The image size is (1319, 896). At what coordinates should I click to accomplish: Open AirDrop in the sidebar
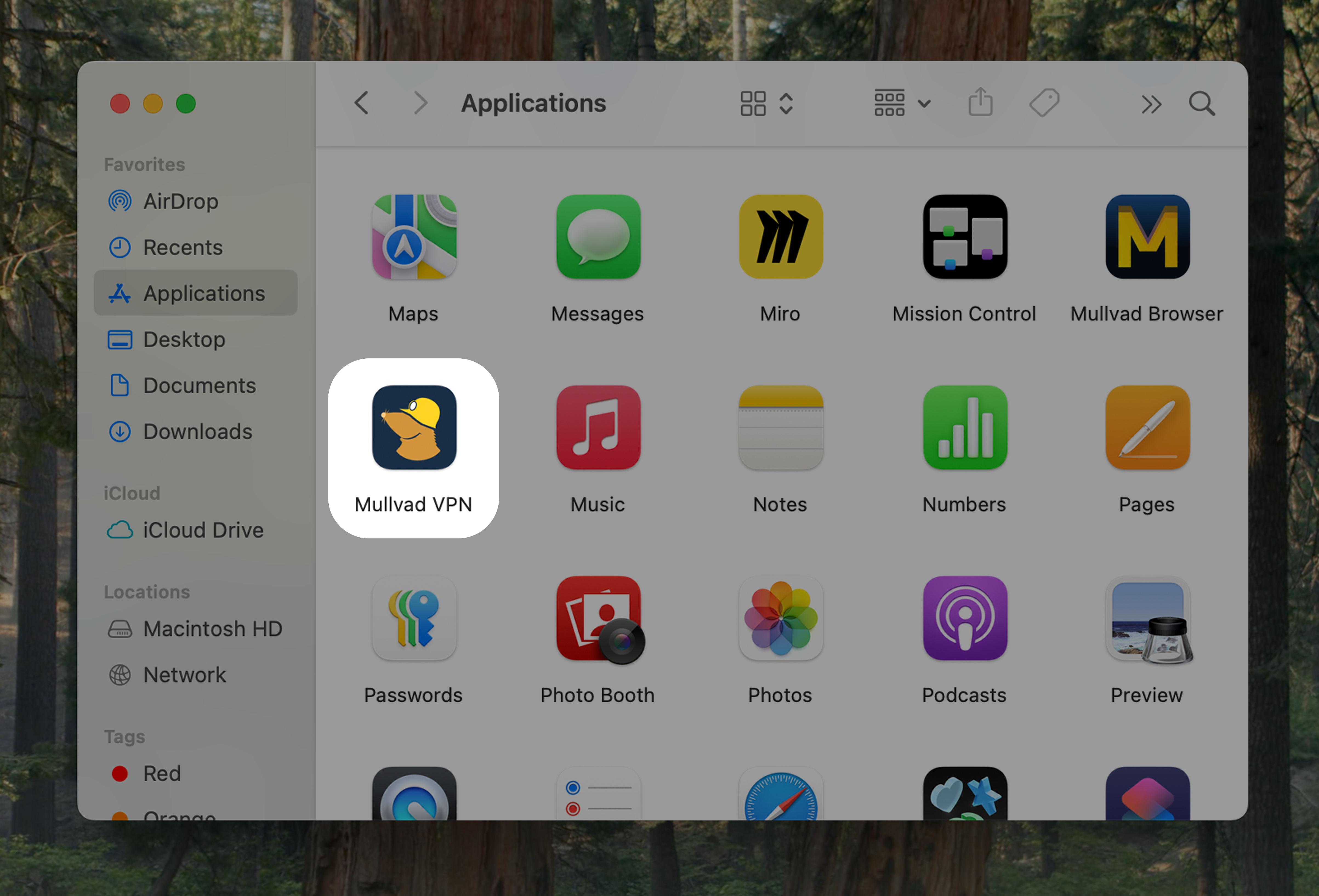tap(195, 201)
